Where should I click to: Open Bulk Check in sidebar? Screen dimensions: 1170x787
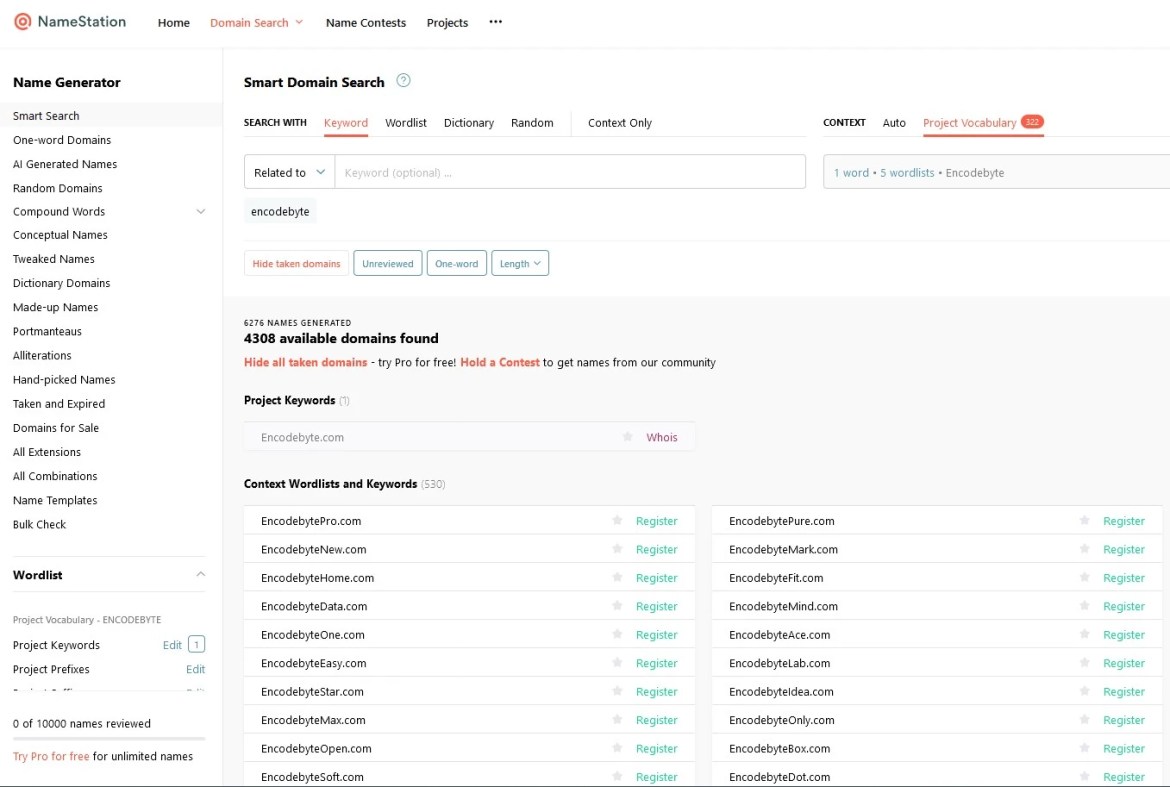tap(40, 524)
